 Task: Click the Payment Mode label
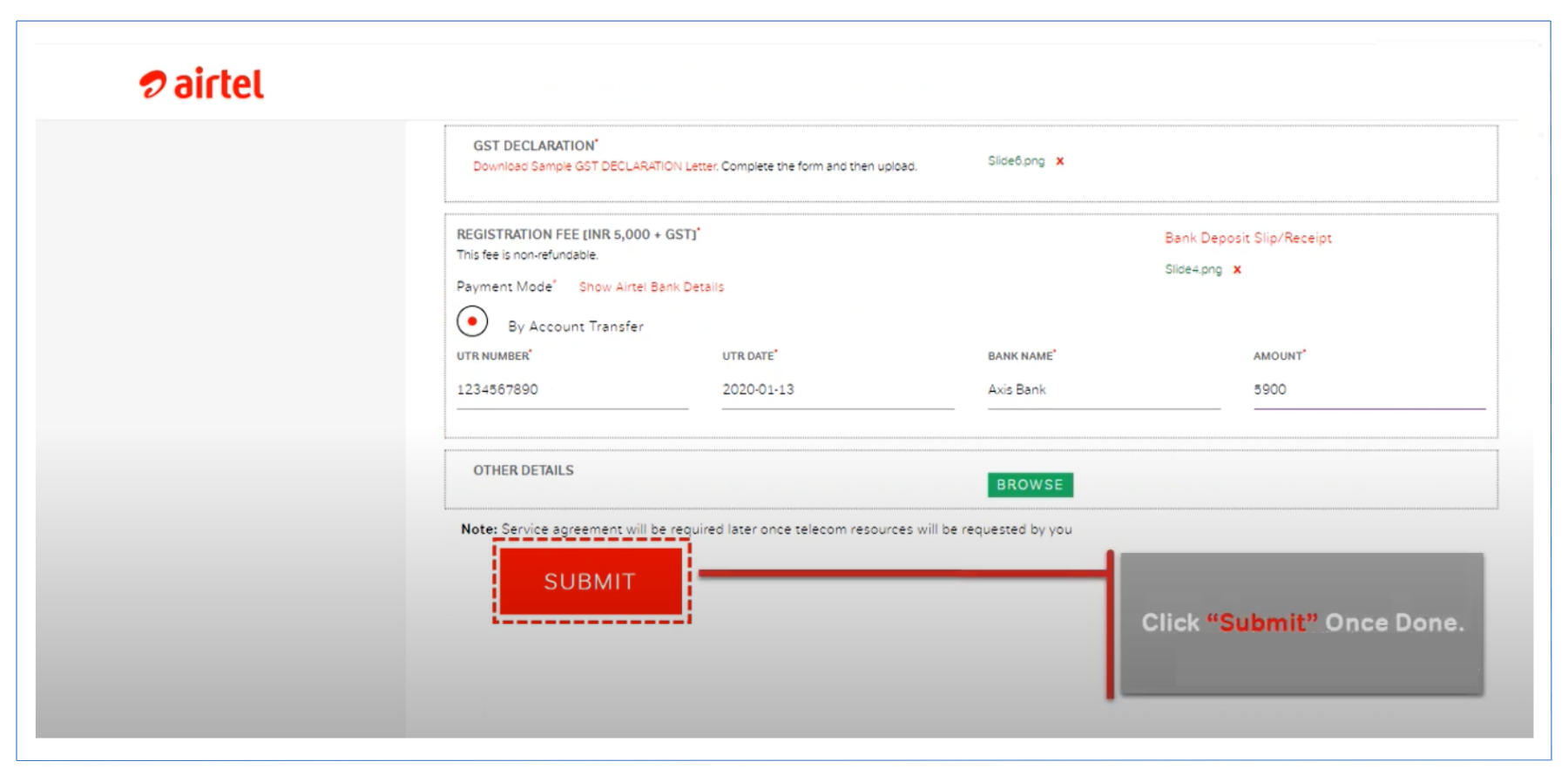(x=506, y=286)
